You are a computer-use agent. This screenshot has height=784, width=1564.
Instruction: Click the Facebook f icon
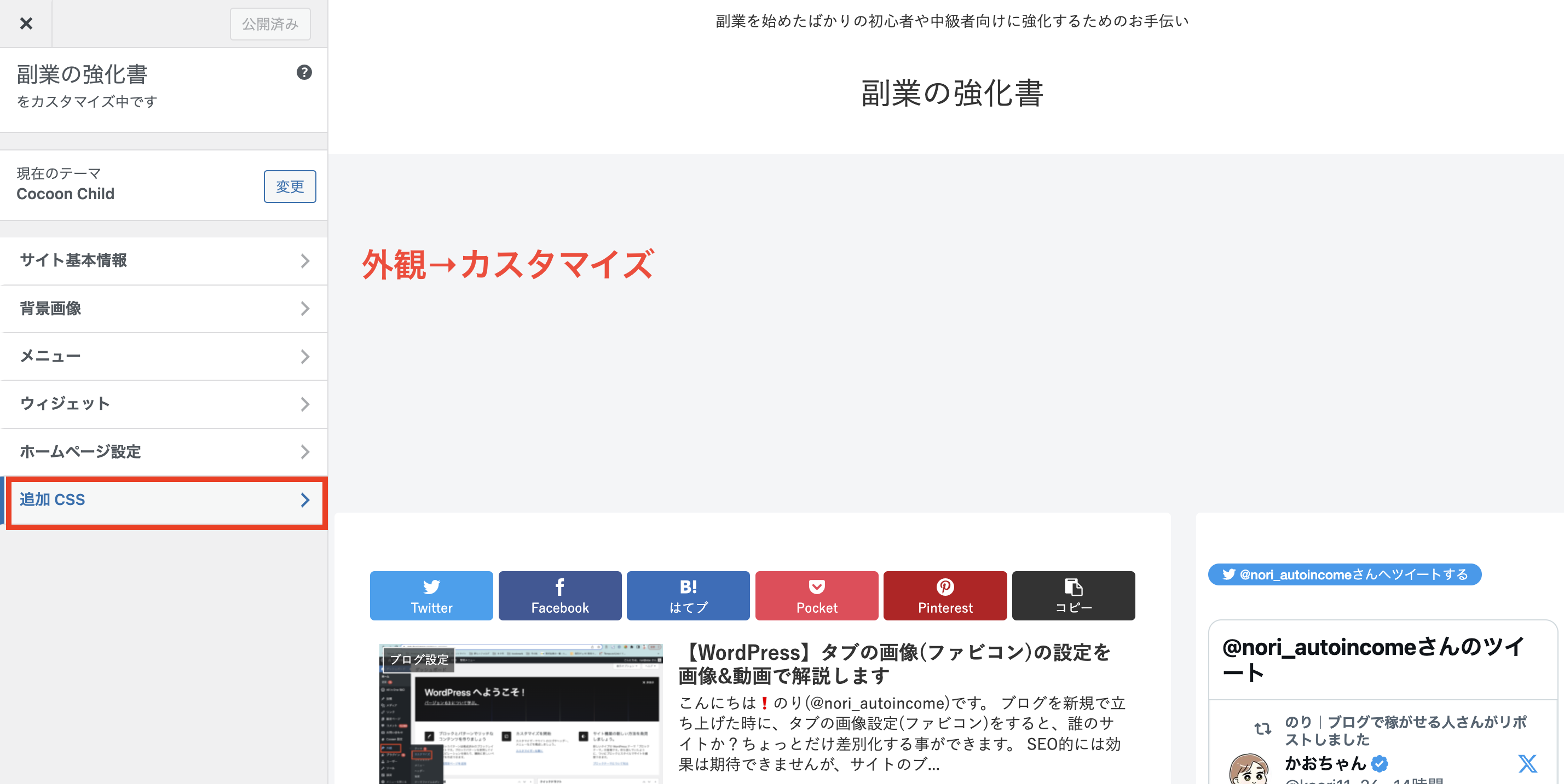(560, 587)
